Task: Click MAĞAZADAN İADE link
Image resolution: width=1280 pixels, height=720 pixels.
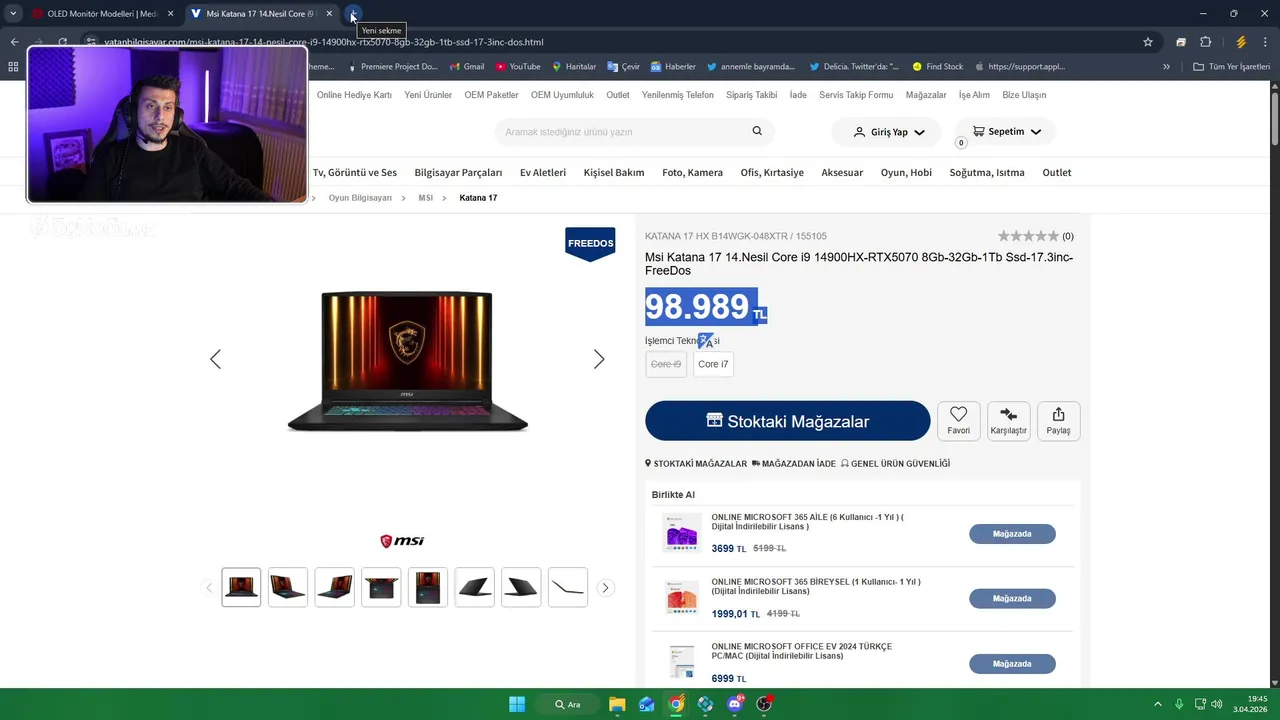Action: tap(794, 464)
